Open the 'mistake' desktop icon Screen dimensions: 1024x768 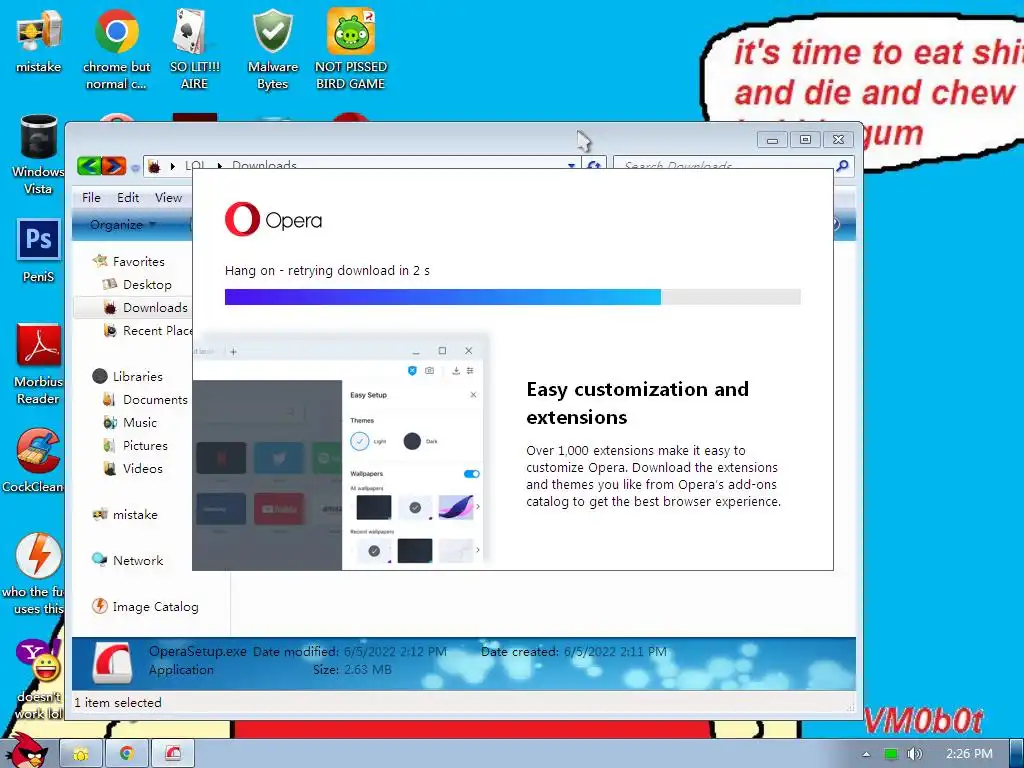39,41
